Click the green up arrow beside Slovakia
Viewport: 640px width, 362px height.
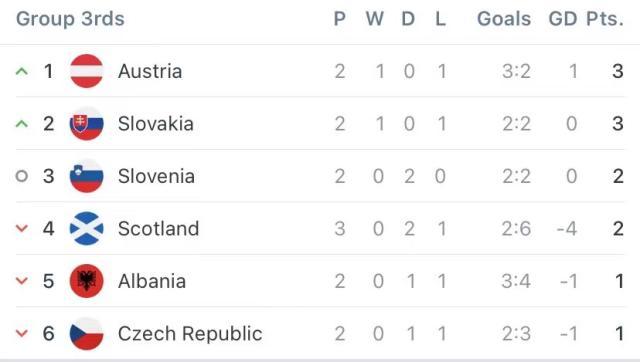[22, 124]
